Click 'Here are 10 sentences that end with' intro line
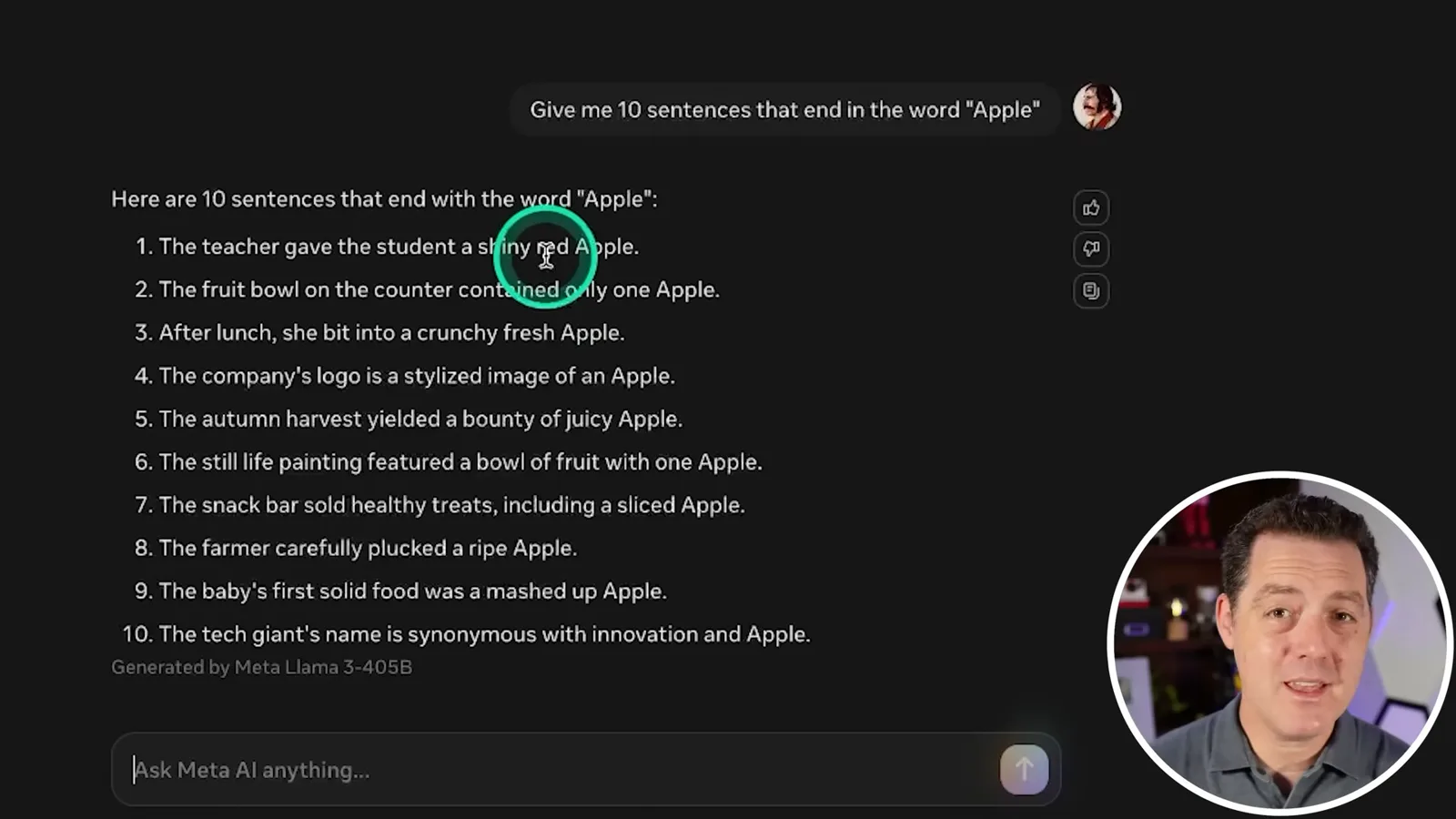Viewport: 1456px width, 819px height. click(x=384, y=199)
